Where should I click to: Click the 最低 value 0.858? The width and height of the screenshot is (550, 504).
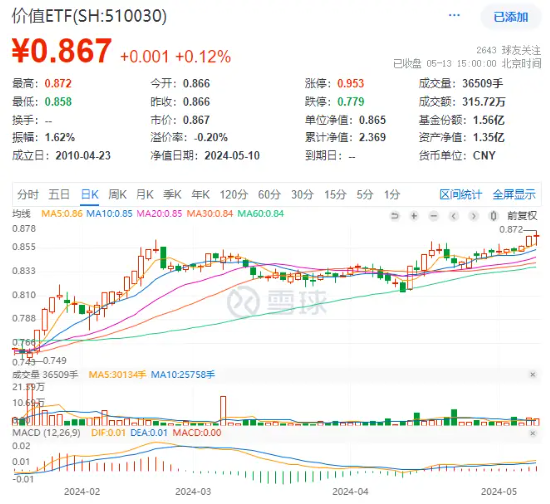point(58,102)
